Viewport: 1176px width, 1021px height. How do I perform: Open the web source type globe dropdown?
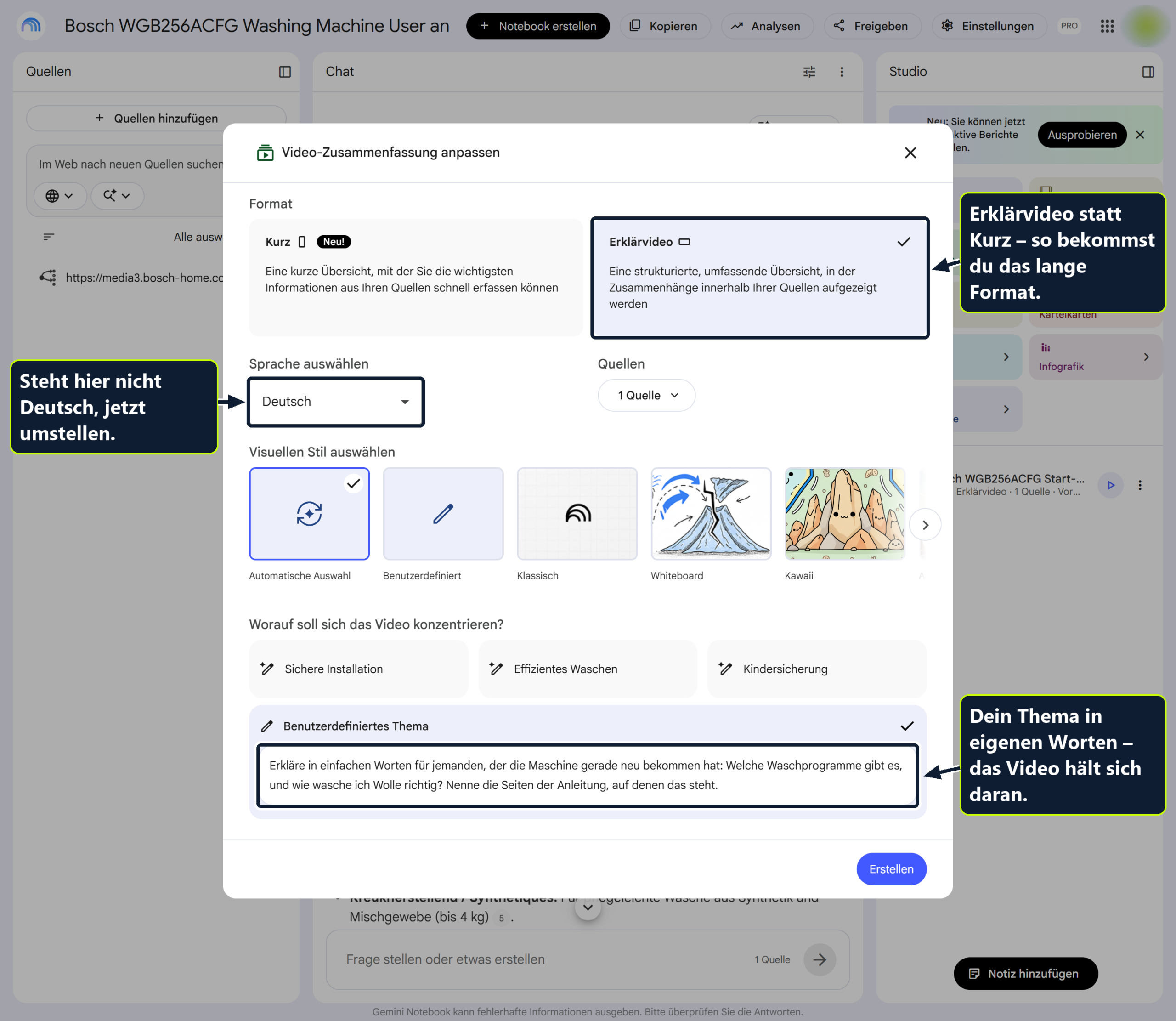pos(60,196)
